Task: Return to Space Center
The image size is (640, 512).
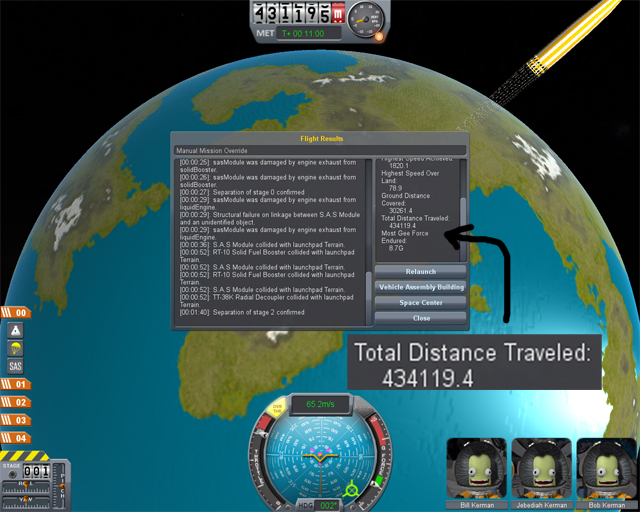Action: click(x=420, y=302)
